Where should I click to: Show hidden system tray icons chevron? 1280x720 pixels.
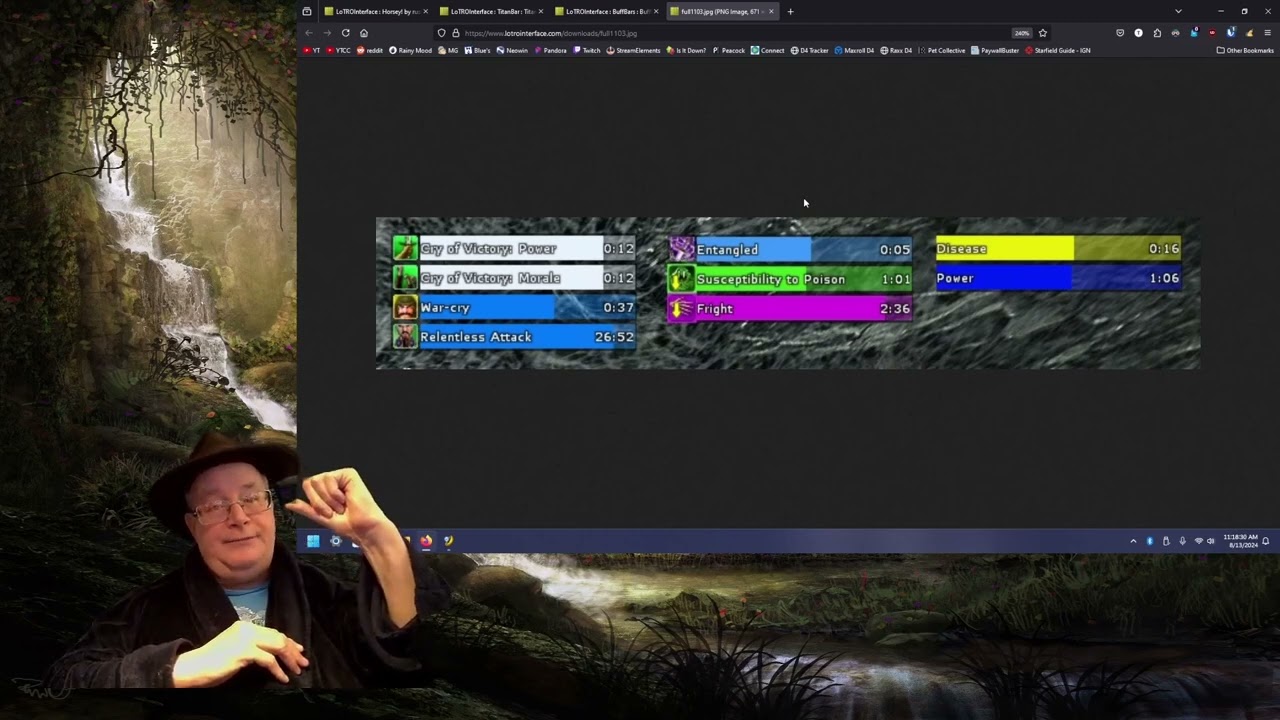1133,541
